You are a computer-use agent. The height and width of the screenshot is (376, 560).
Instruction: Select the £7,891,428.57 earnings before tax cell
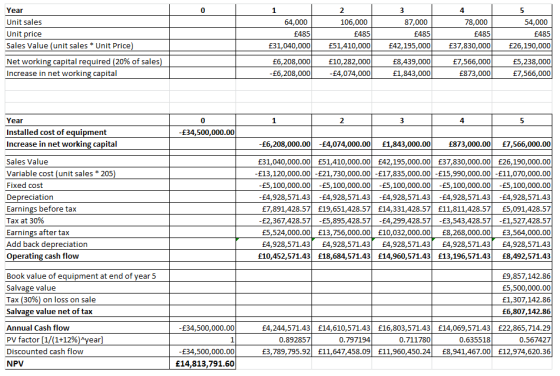pyautogui.click(x=274, y=209)
